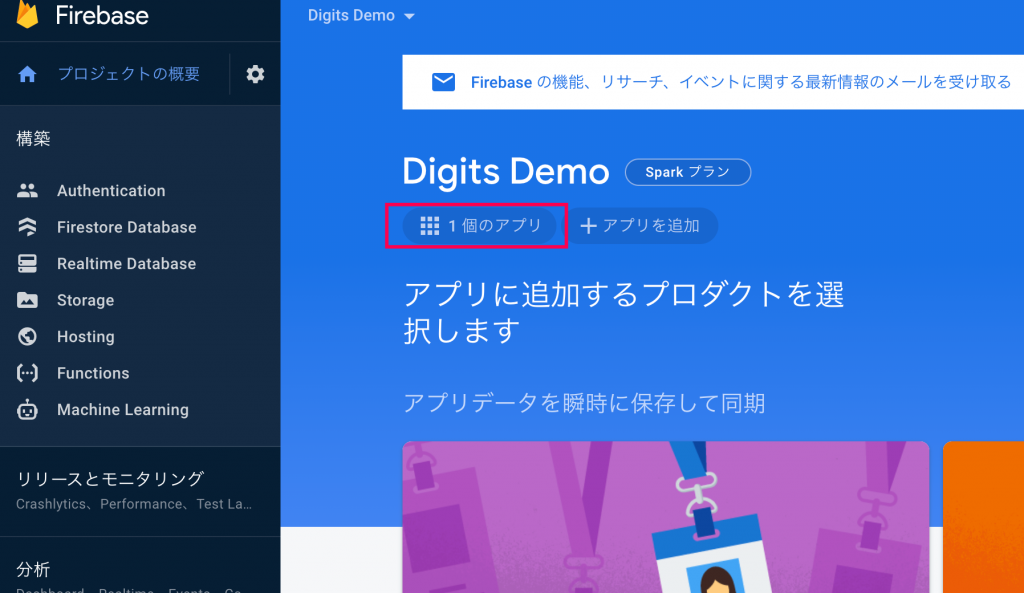The height and width of the screenshot is (593, 1024).
Task: Click the Spark プラン button
Action: point(688,172)
